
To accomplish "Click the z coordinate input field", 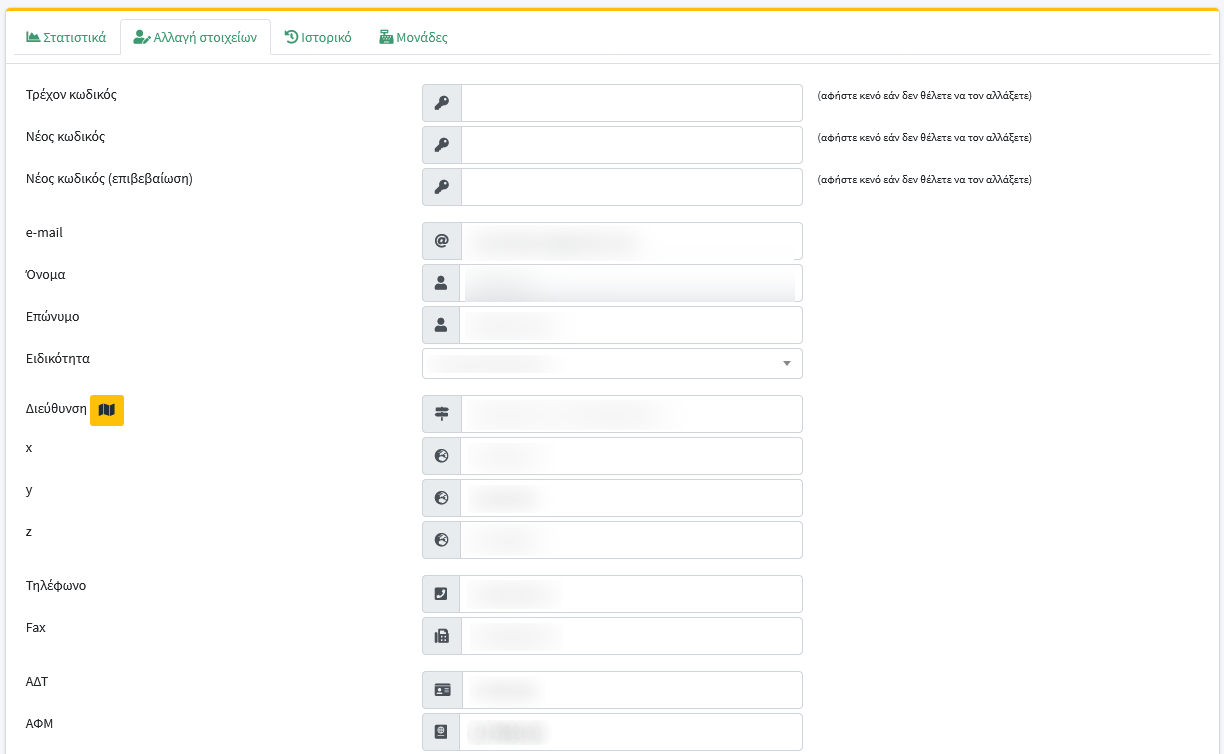I will tap(631, 540).
